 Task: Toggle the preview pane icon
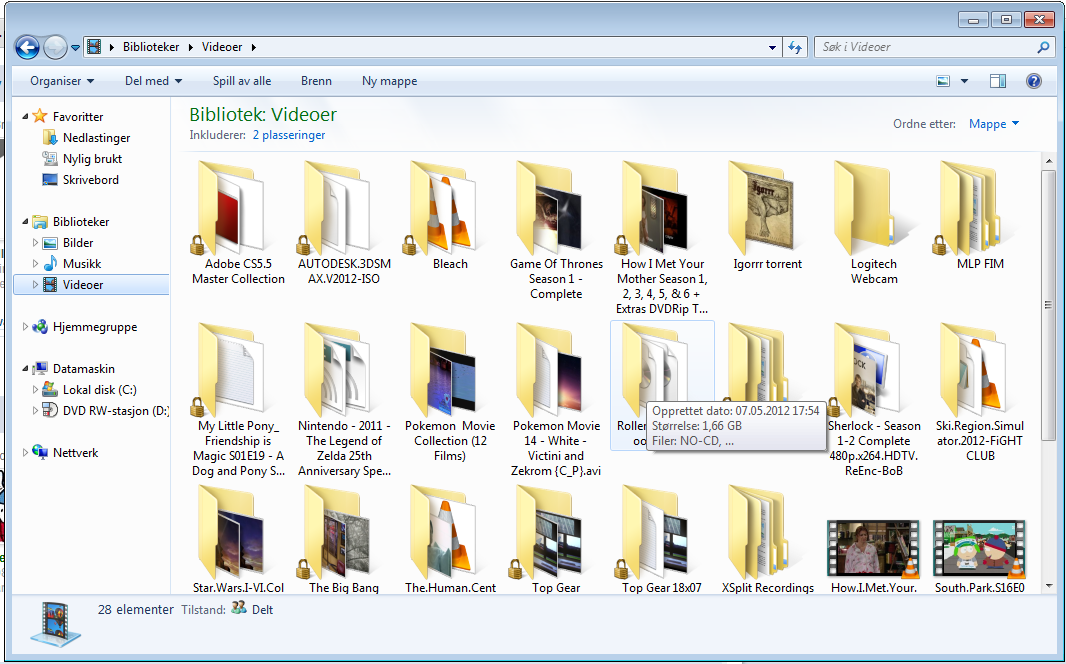click(x=998, y=81)
